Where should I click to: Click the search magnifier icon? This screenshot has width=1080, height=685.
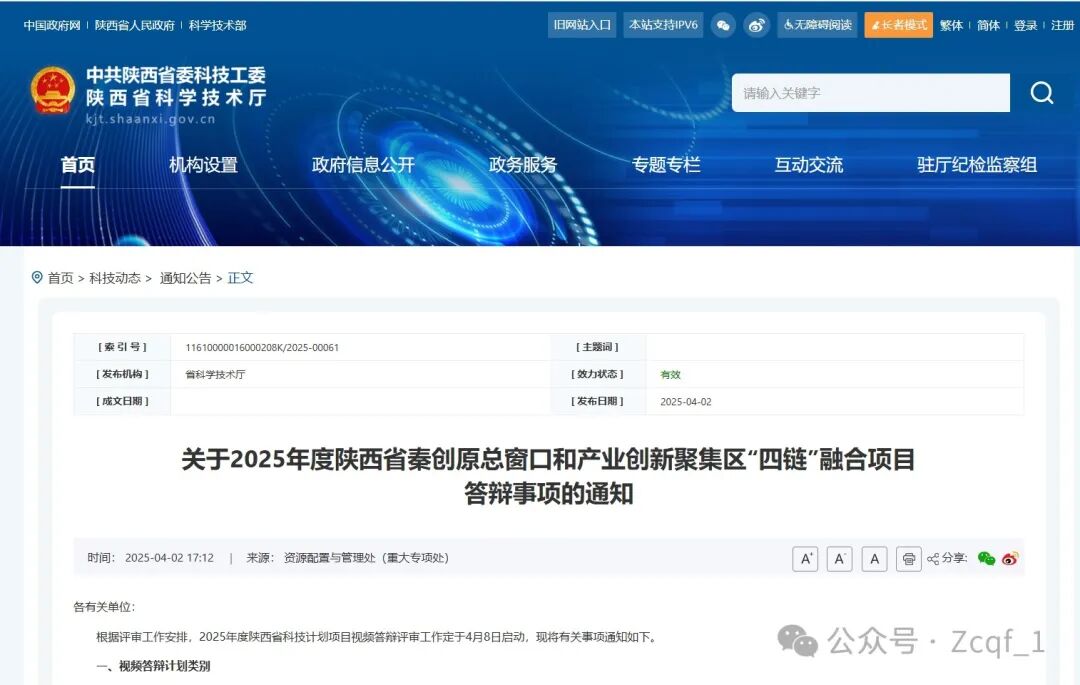point(1041,92)
